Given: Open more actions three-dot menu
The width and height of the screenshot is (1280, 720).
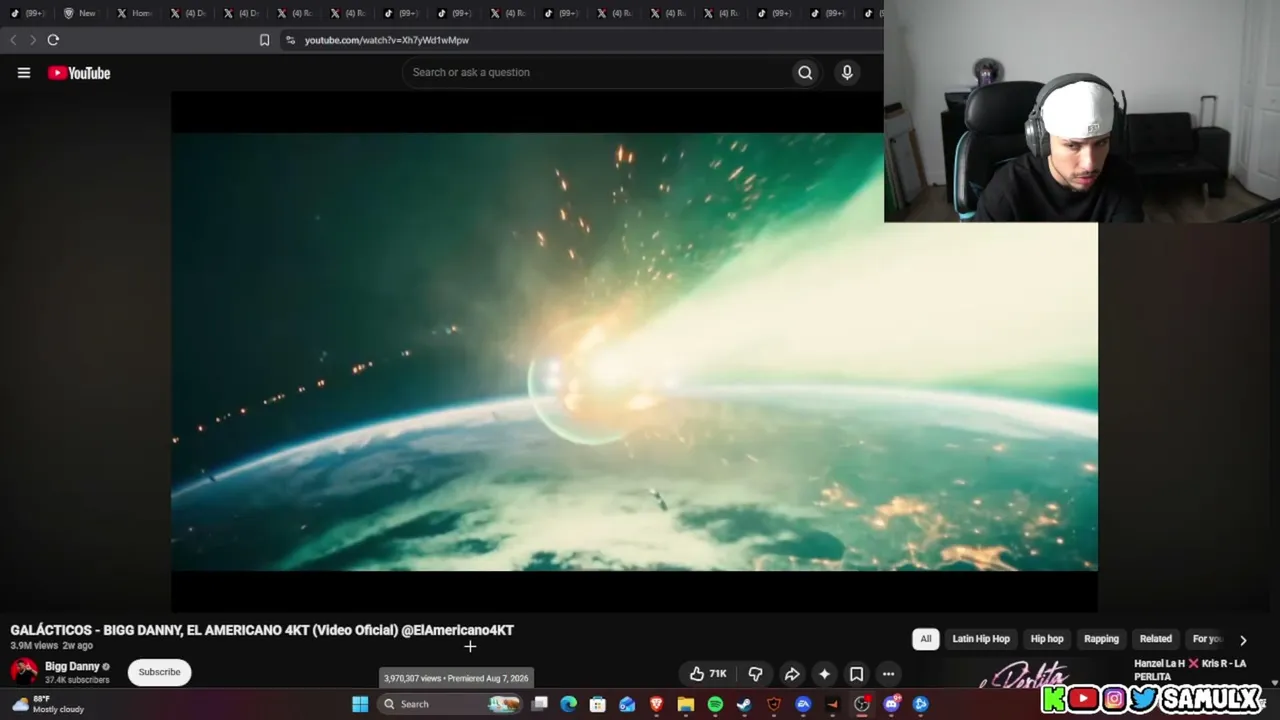Looking at the screenshot, I should pos(888,674).
